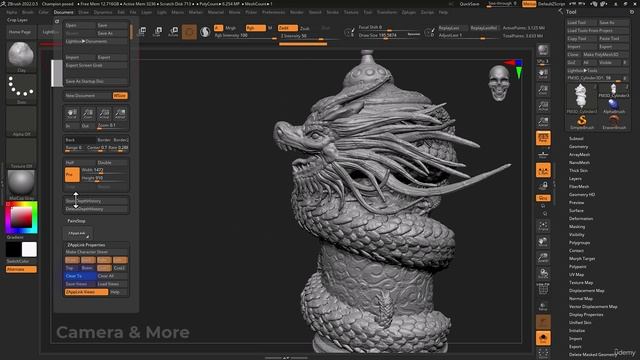This screenshot has width=640, height=360.
Task: Click the Floor grid icon on right shelf
Action: point(543,154)
